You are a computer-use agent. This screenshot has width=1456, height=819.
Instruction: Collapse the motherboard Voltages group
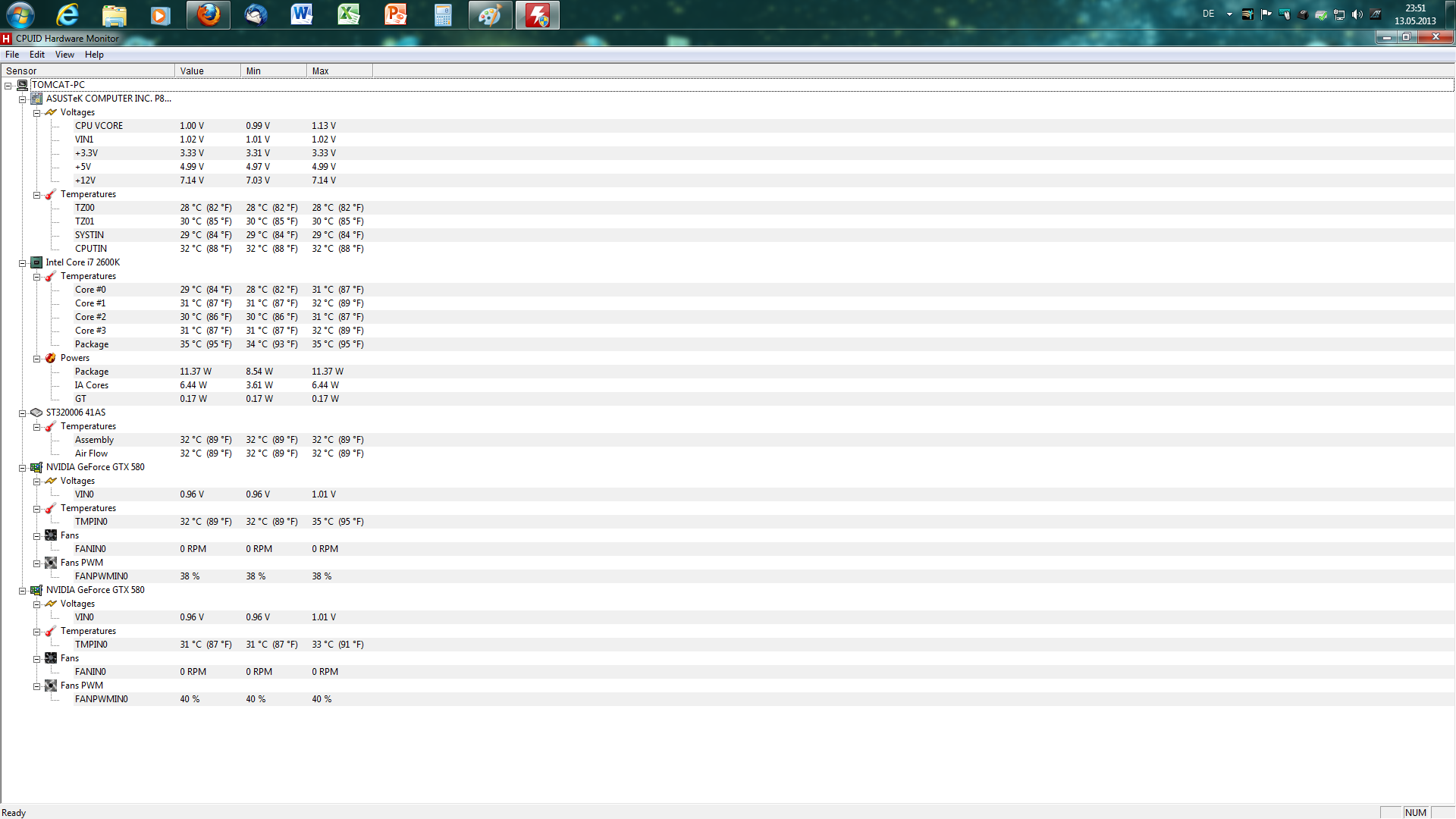[36, 113]
